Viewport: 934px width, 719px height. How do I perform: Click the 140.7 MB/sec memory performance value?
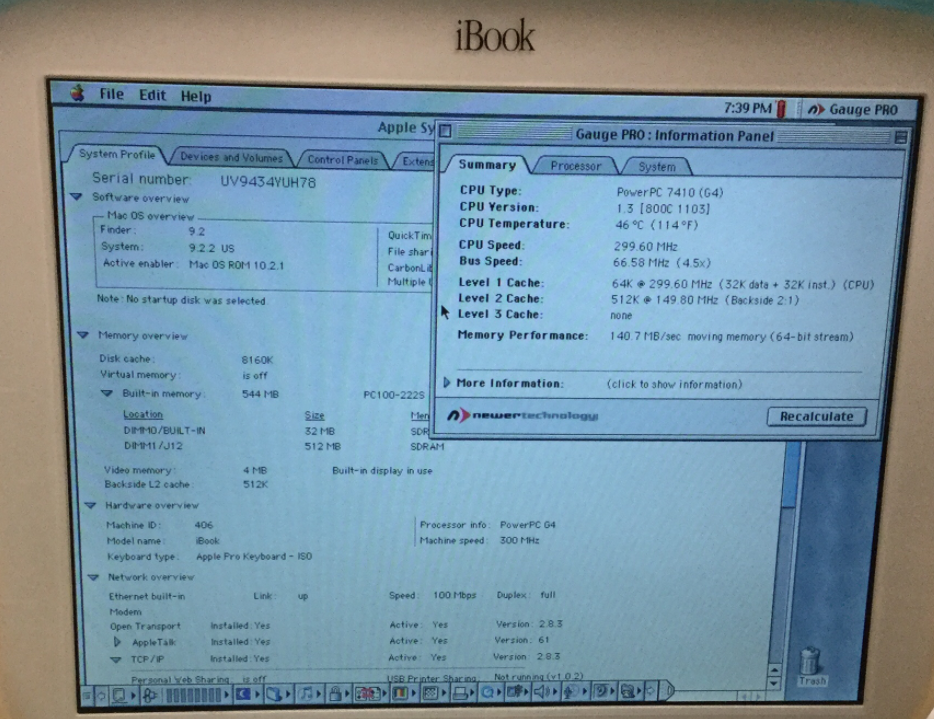pyautogui.click(x=731, y=337)
